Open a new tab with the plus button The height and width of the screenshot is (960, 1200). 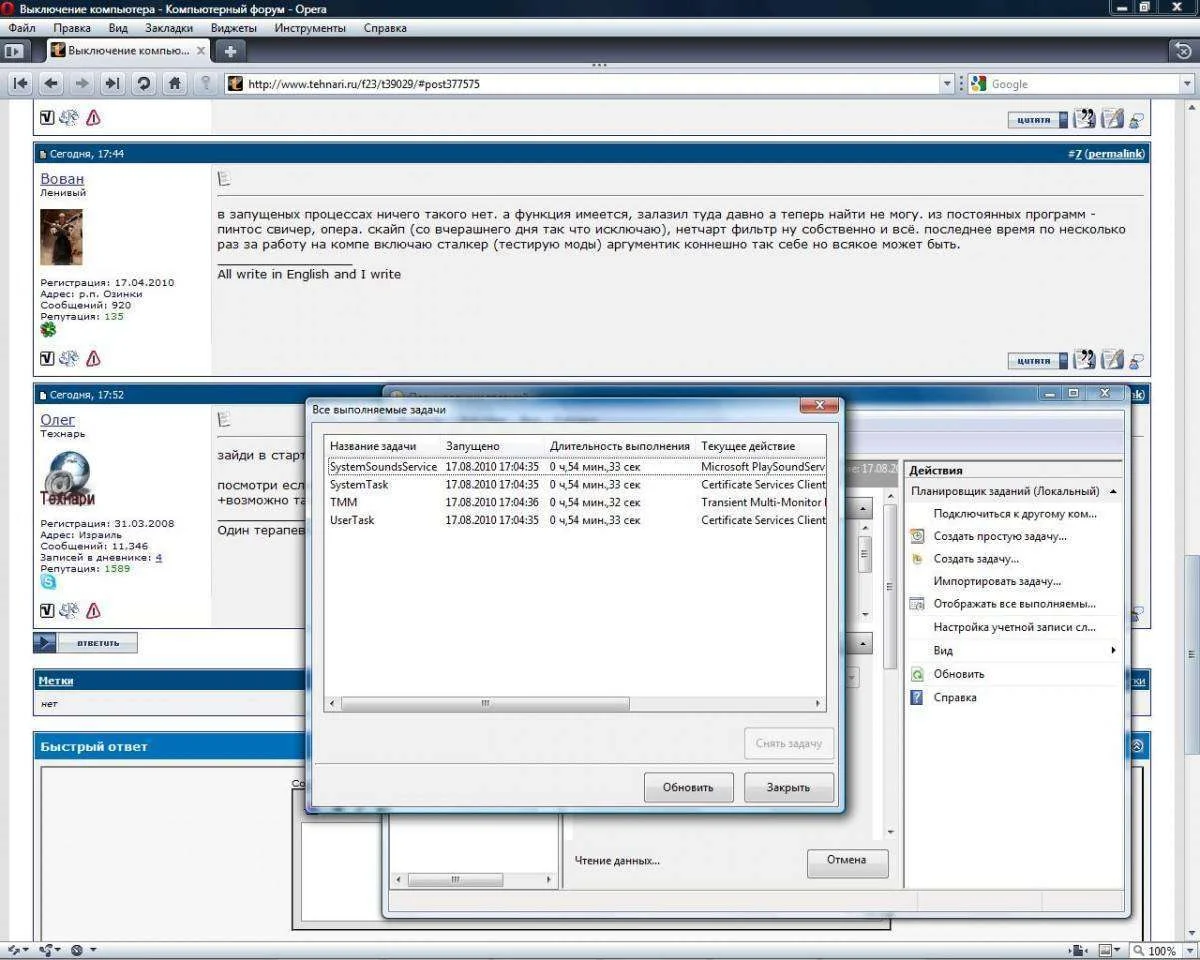[x=230, y=50]
